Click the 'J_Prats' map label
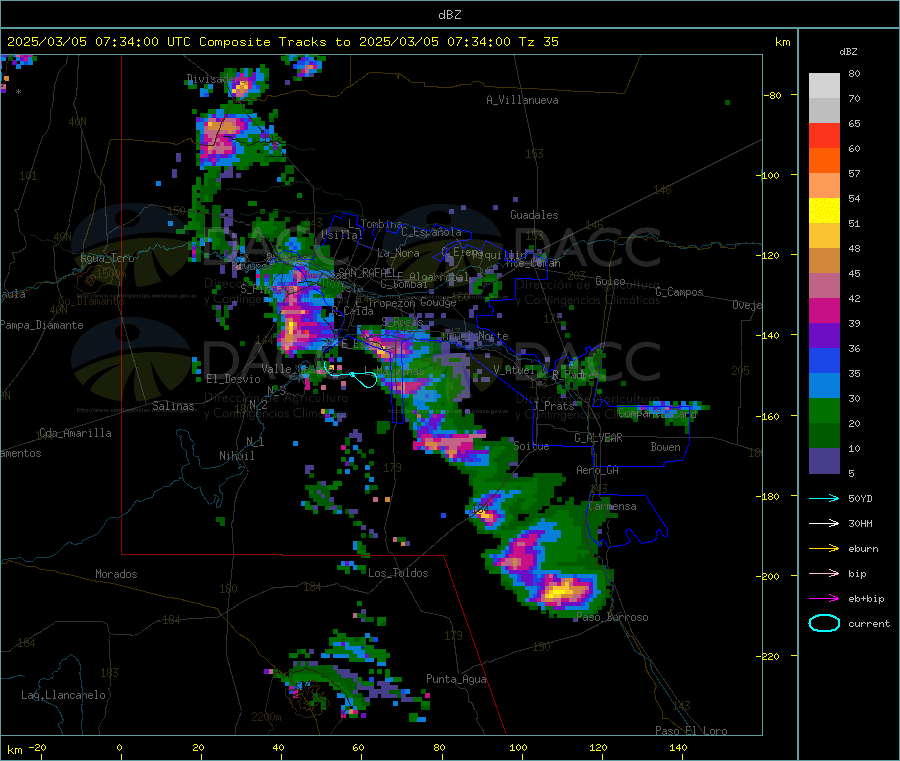The width and height of the screenshot is (900, 761). click(553, 405)
